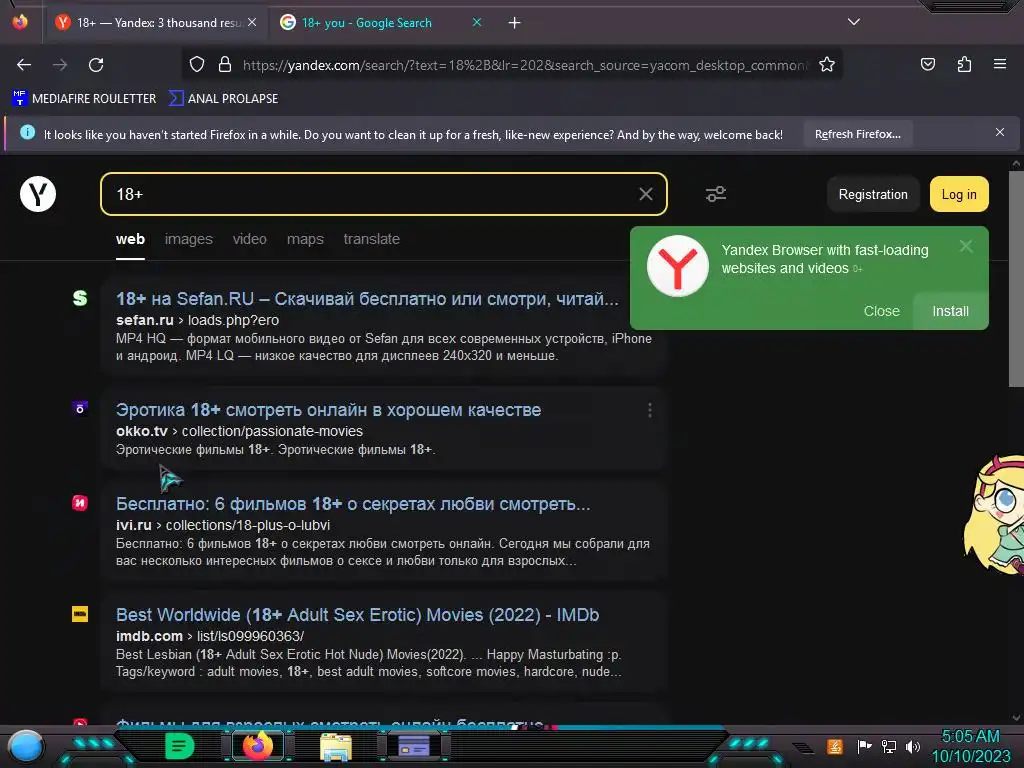1024x768 pixels.
Task: Expand the list all tabs chevron
Action: [x=854, y=22]
